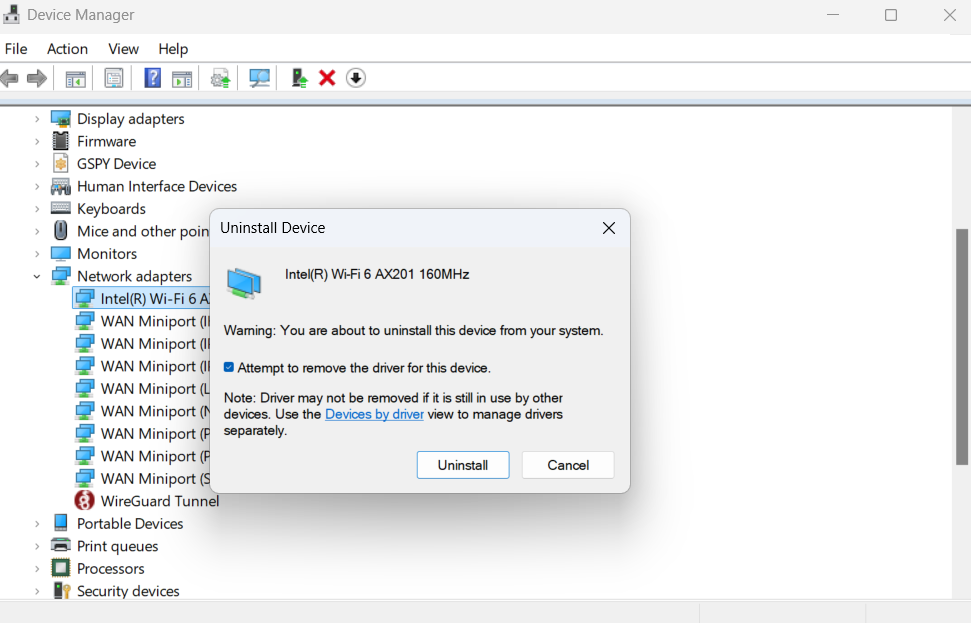971x623 pixels.
Task: Expand the Monitors node
Action: (37, 254)
